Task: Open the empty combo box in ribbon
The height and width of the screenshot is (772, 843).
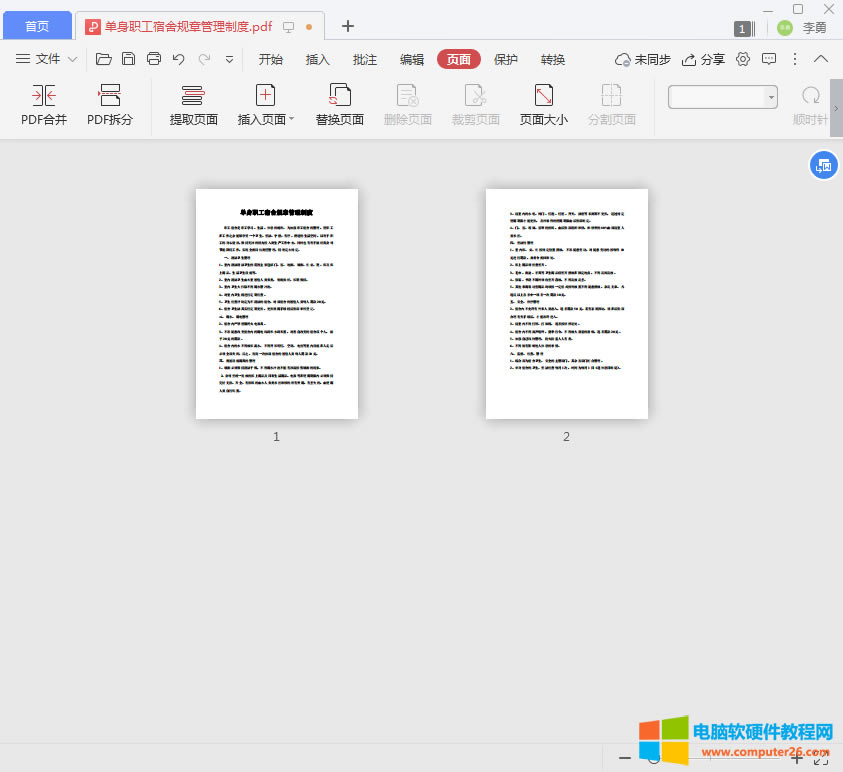Action: click(722, 97)
